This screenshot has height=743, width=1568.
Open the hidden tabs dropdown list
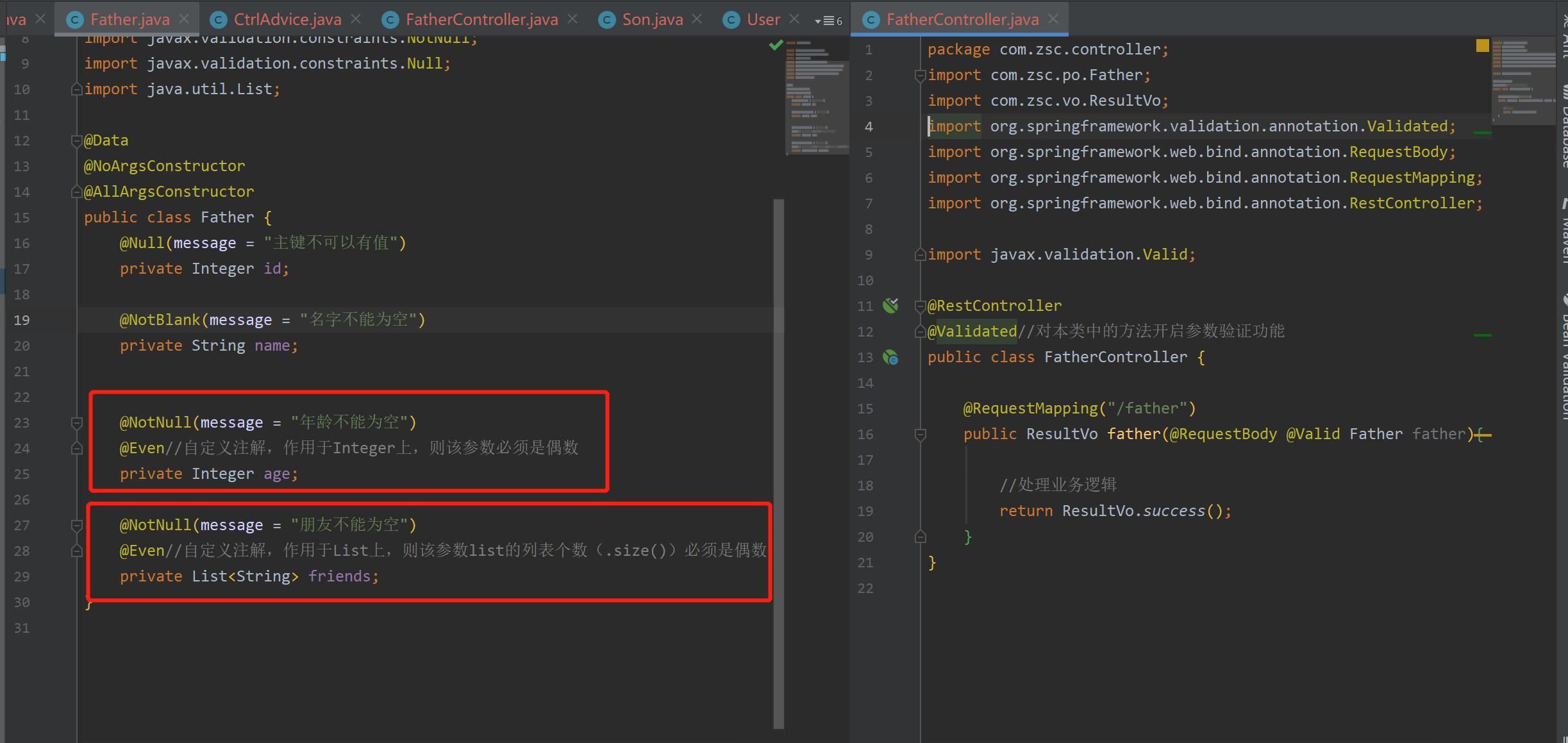click(x=828, y=21)
